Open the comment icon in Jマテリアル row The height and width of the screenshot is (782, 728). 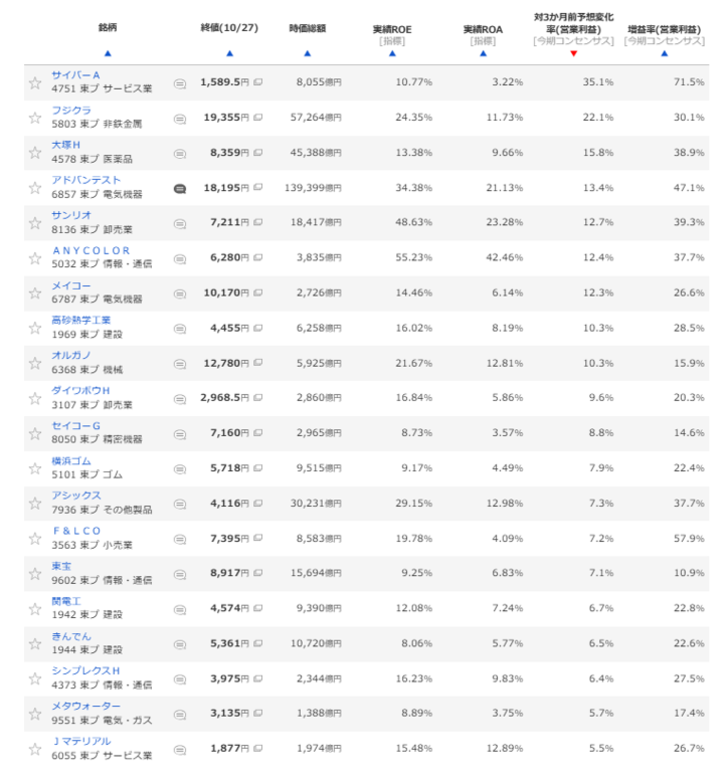click(180, 748)
